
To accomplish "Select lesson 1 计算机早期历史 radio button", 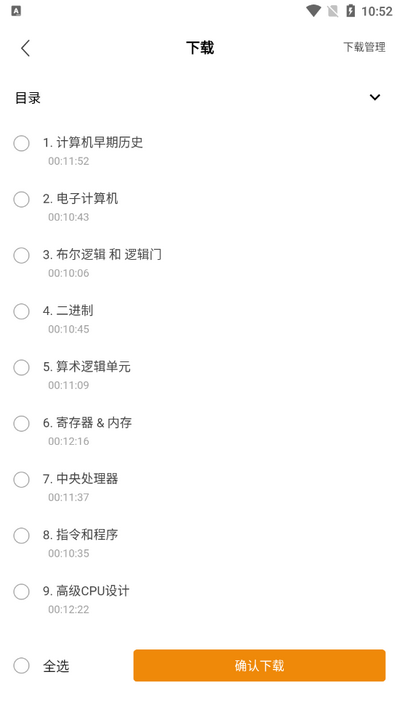I will [x=21, y=143].
